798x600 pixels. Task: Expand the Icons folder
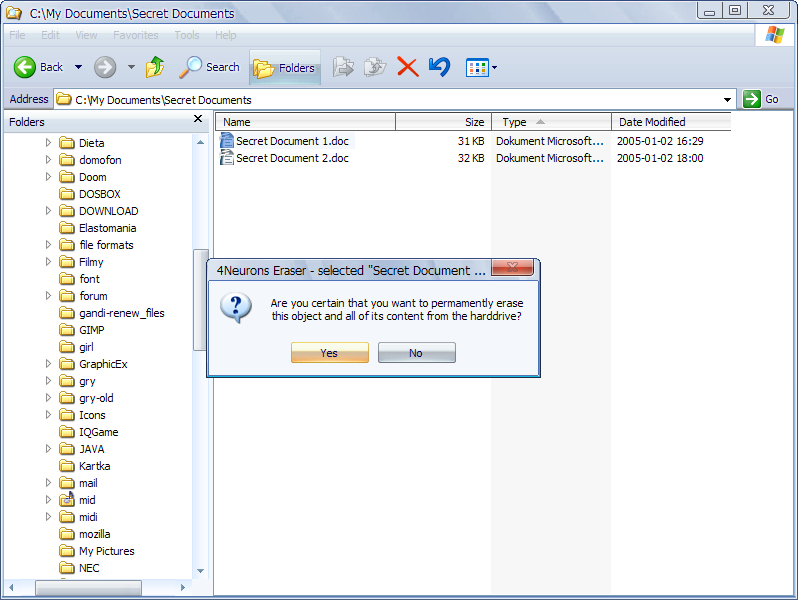click(48, 415)
